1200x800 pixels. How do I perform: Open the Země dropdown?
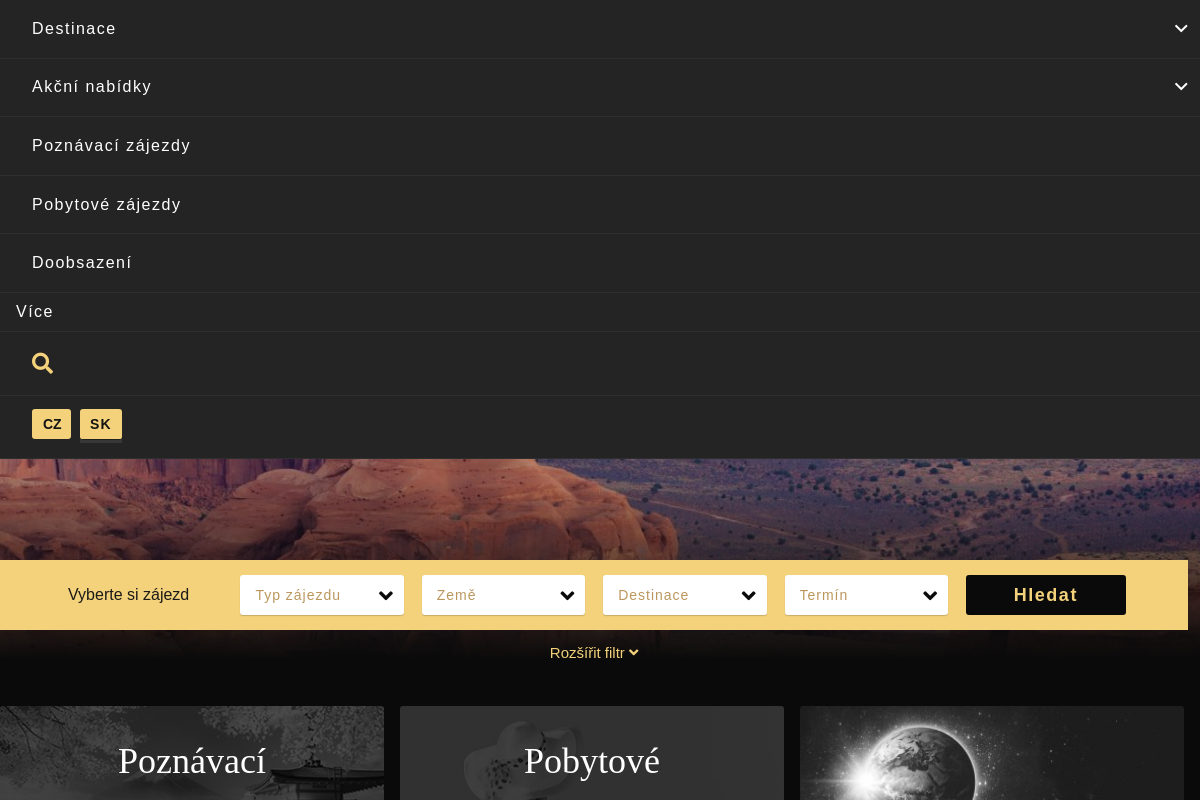pos(503,595)
